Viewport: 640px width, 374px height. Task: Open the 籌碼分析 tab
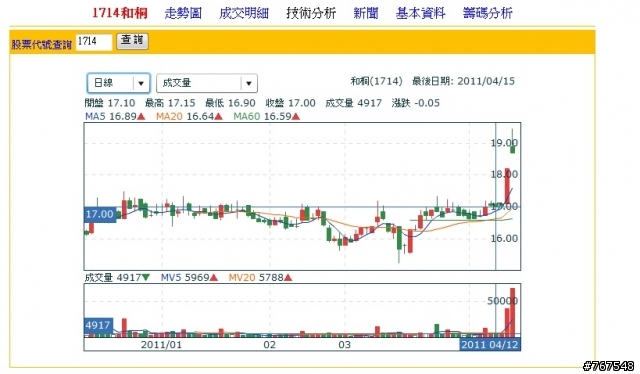[488, 13]
